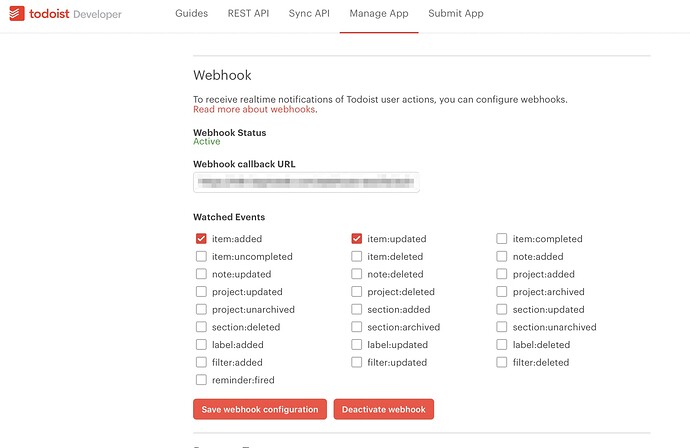The image size is (690, 448).
Task: Open the Sync API tab
Action: point(309,14)
